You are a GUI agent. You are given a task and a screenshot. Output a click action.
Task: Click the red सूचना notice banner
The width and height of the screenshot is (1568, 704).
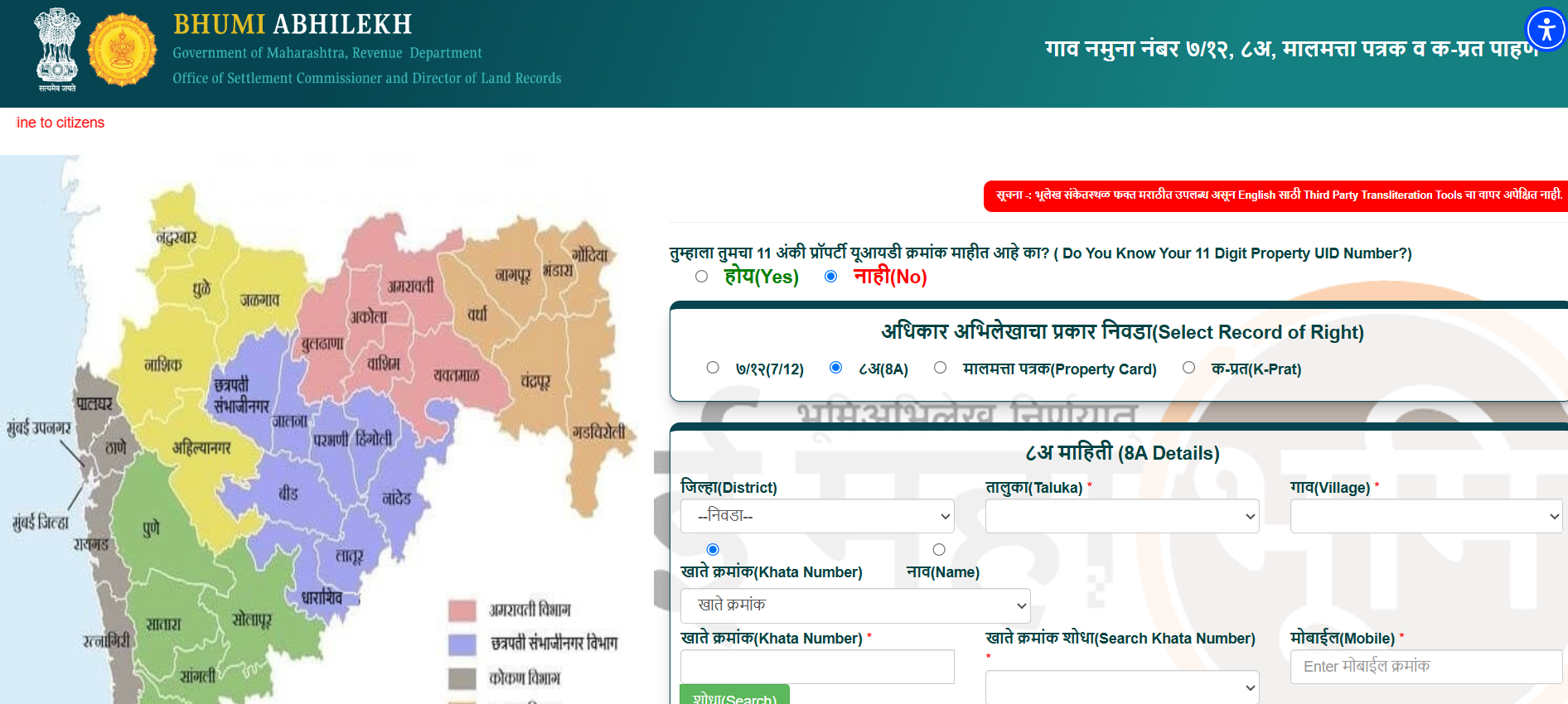tap(1275, 196)
